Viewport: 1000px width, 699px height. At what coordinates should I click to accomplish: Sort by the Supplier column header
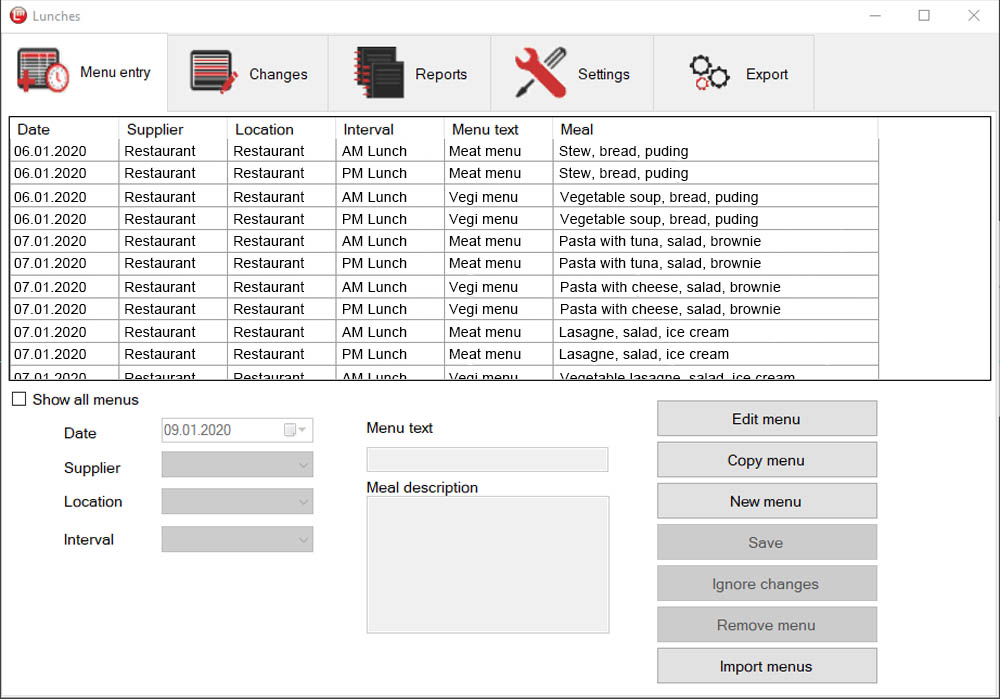click(x=173, y=129)
